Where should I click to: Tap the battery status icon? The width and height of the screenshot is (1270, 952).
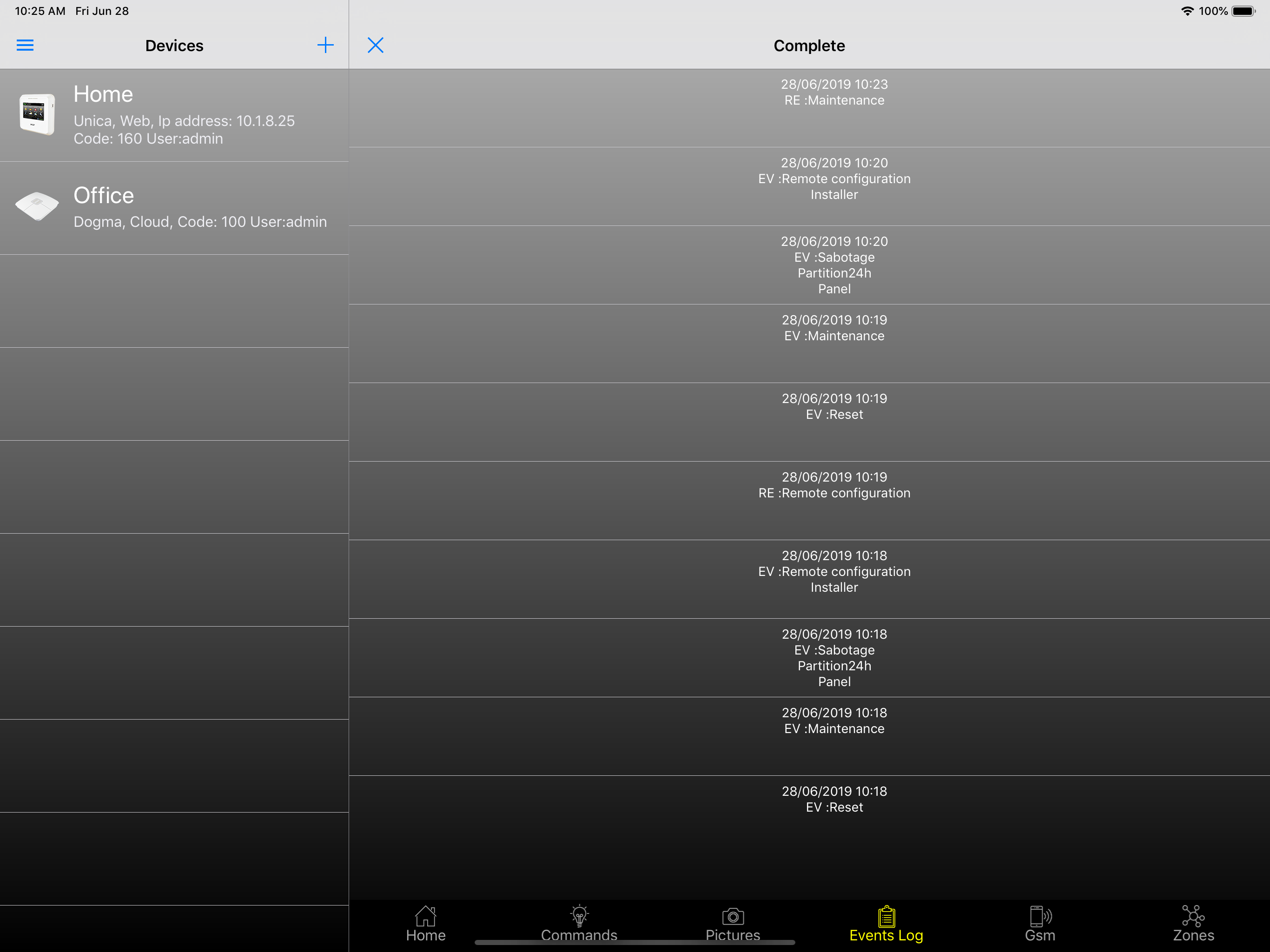(1244, 11)
